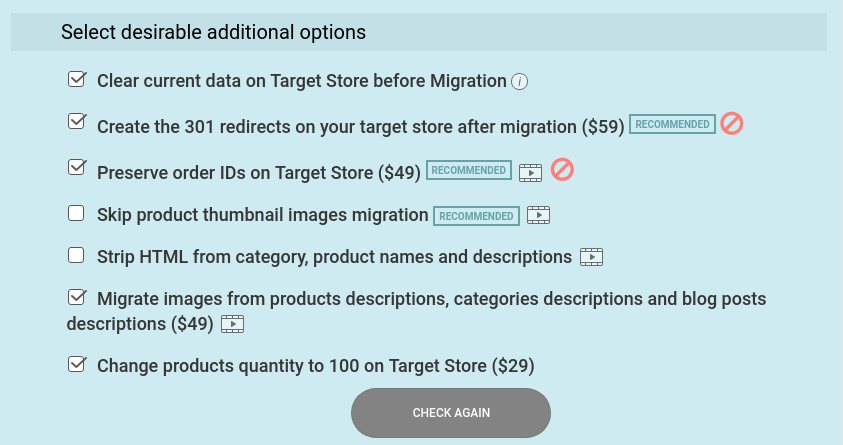The width and height of the screenshot is (843, 445).
Task: Click the Check Again button
Action: [451, 413]
